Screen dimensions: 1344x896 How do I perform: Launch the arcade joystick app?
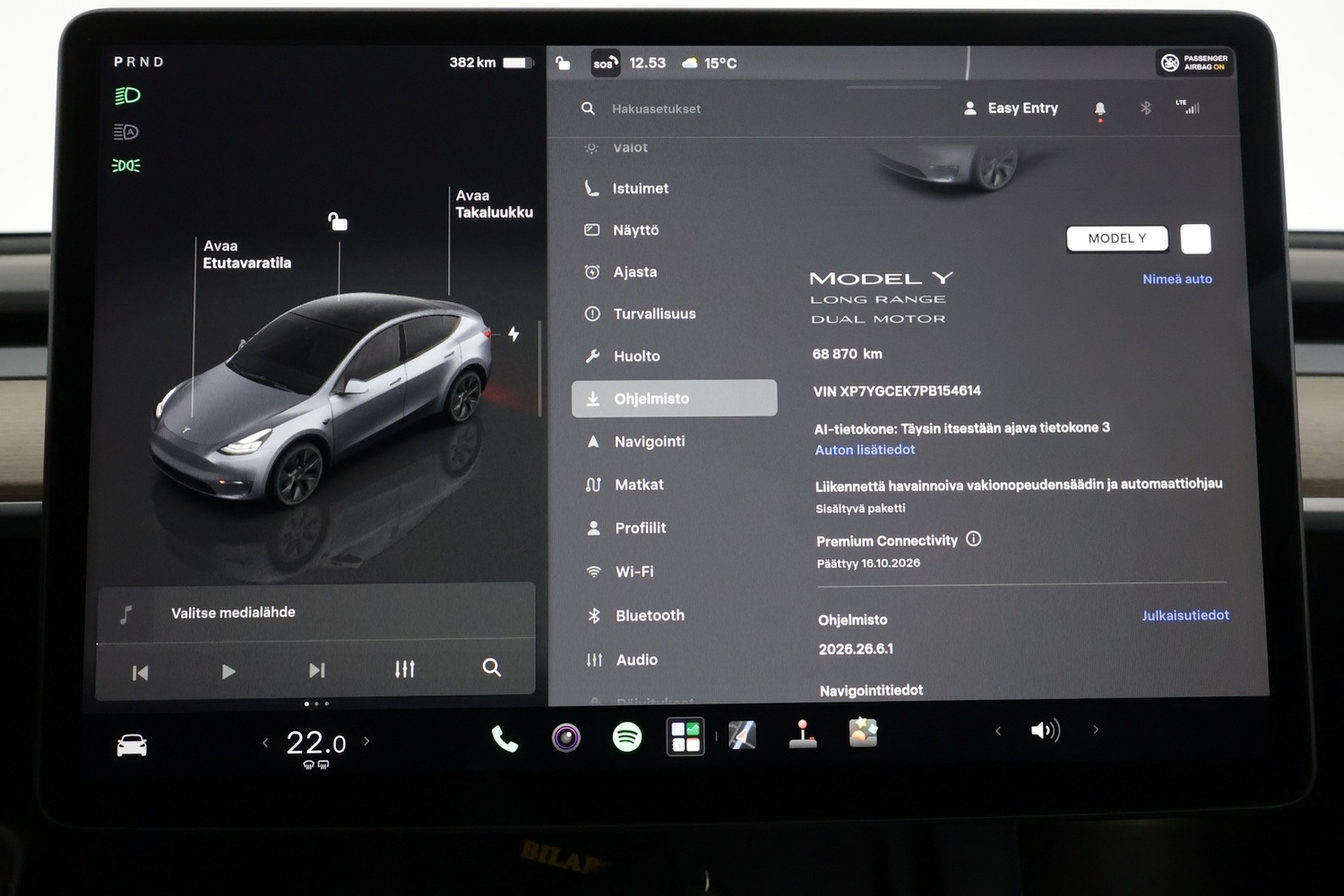point(802,734)
